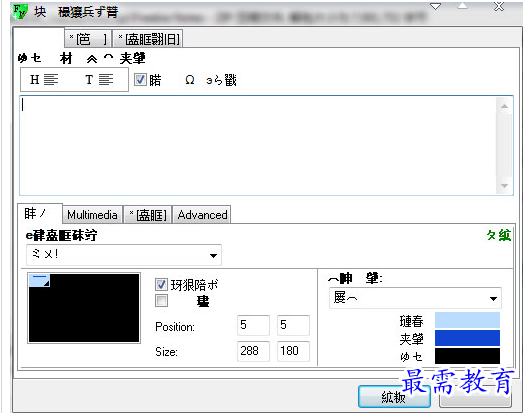Click the '絋粄' confirm button at the bottom
Image resolution: width=523 pixels, height=413 pixels.
(394, 397)
